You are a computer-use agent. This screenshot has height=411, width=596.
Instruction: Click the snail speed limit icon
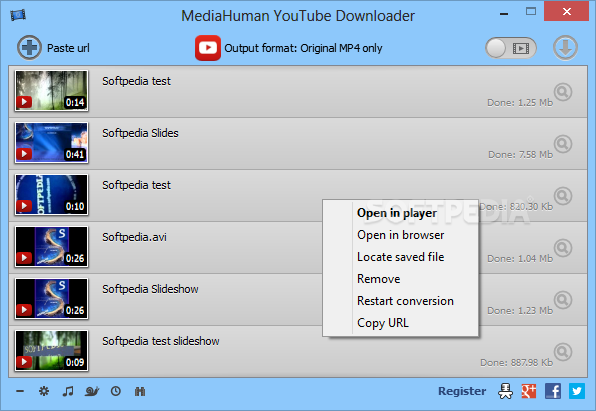(92, 391)
